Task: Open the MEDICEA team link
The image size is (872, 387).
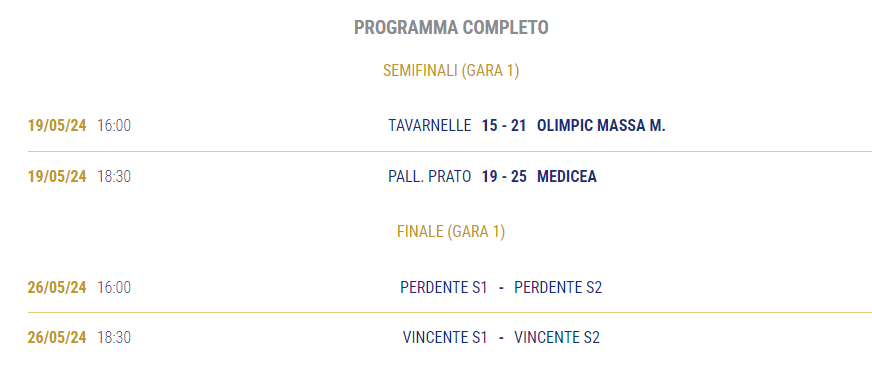Action: click(x=567, y=177)
